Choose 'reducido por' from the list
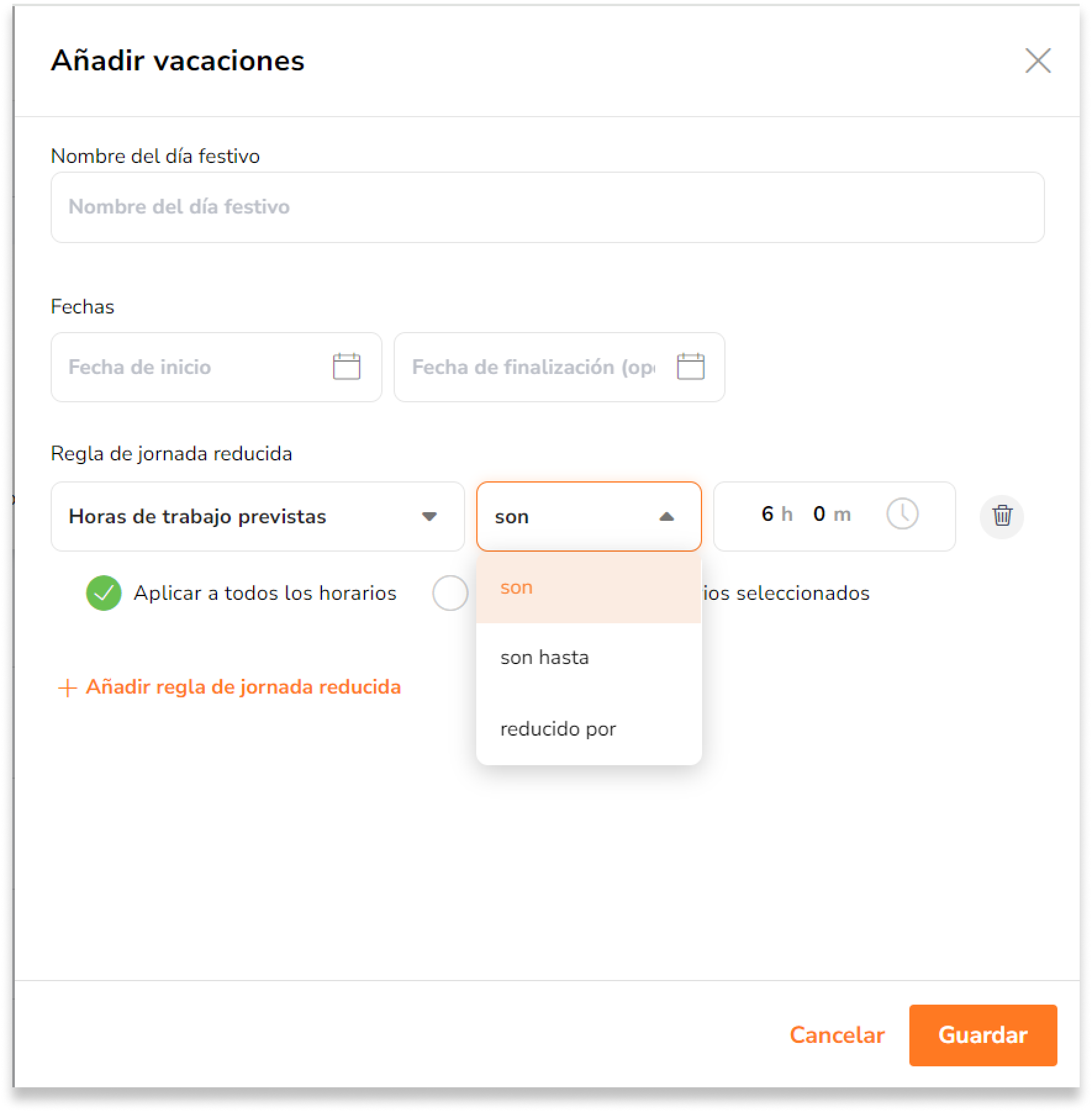The width and height of the screenshot is (1092, 1112). (589, 729)
